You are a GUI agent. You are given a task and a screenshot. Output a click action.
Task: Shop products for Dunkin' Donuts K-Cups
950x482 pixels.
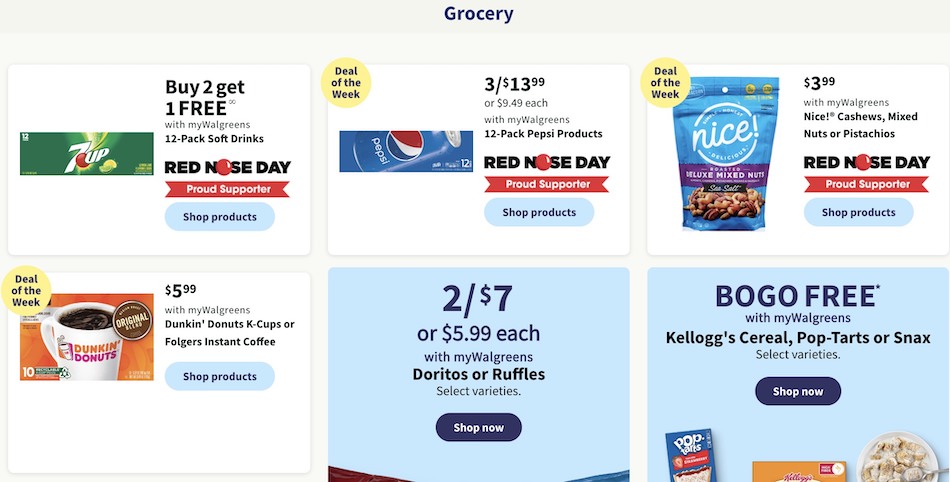tap(220, 376)
